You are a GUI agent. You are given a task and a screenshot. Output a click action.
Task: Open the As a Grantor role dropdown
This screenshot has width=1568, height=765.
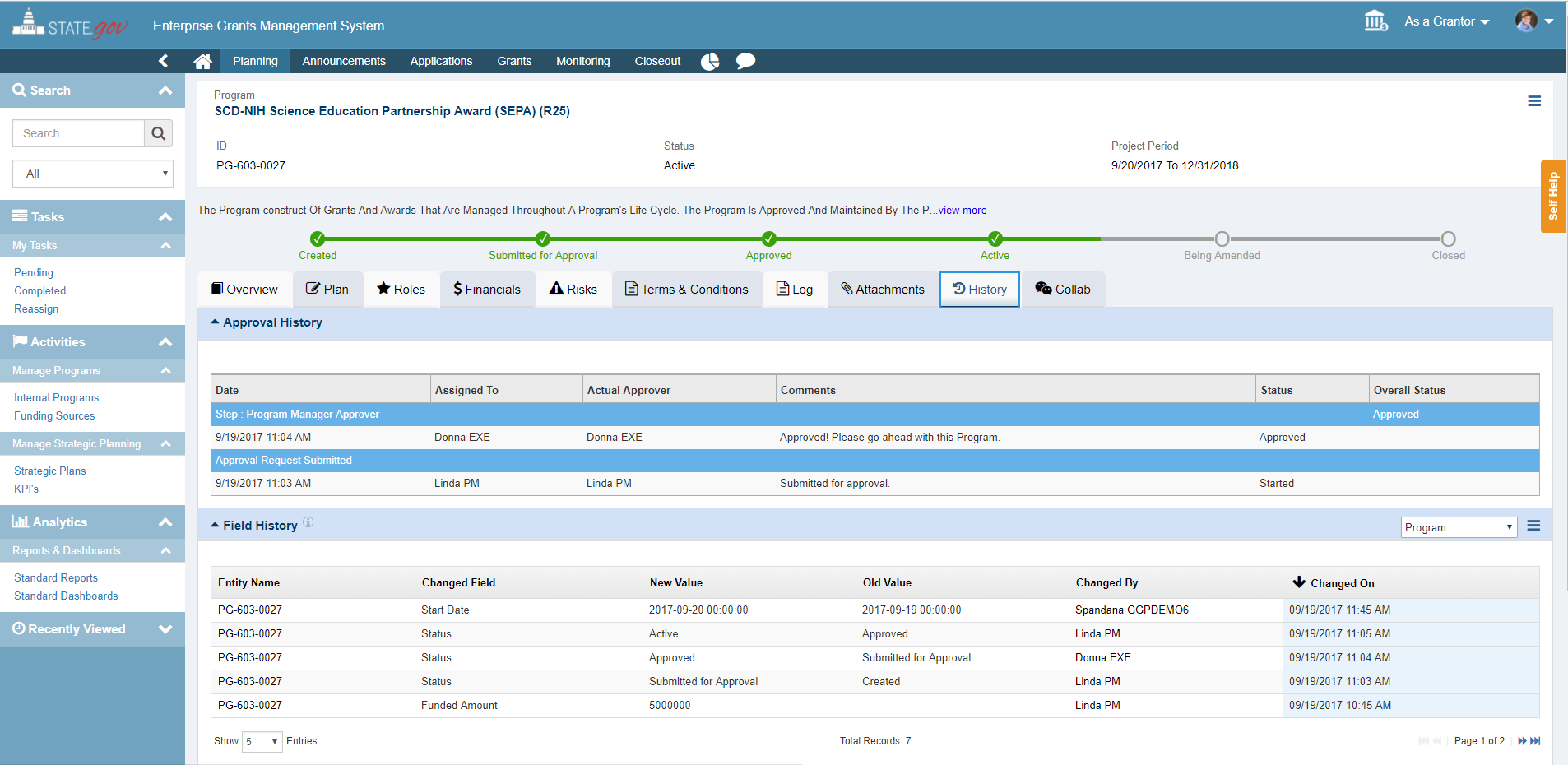[x=1446, y=21]
